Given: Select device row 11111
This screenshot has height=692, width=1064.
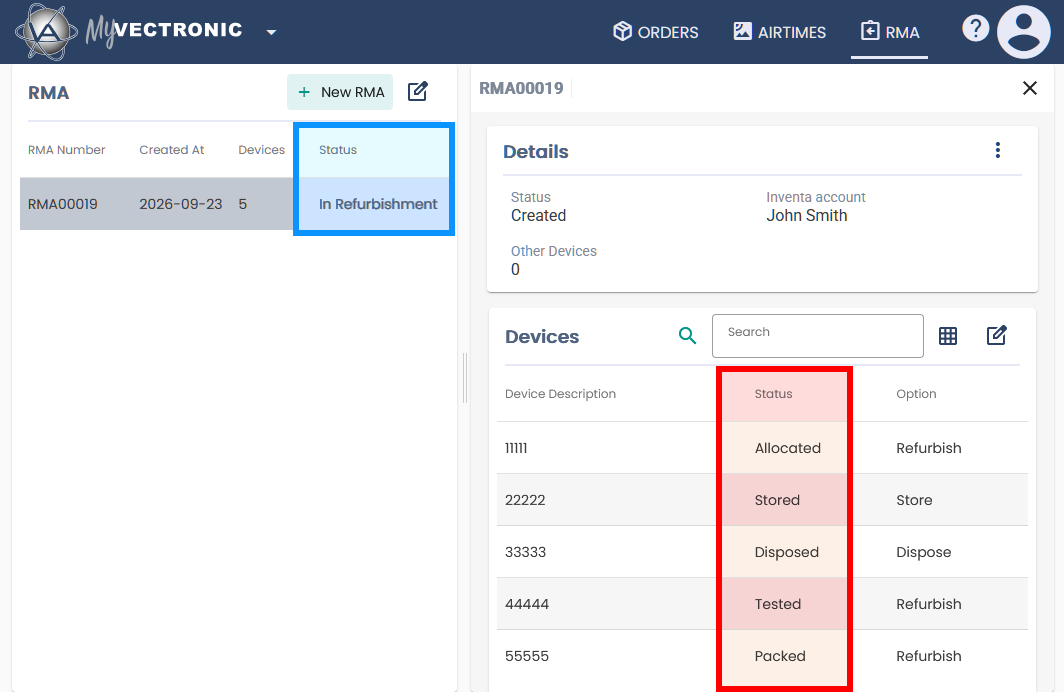Looking at the screenshot, I should (x=762, y=448).
